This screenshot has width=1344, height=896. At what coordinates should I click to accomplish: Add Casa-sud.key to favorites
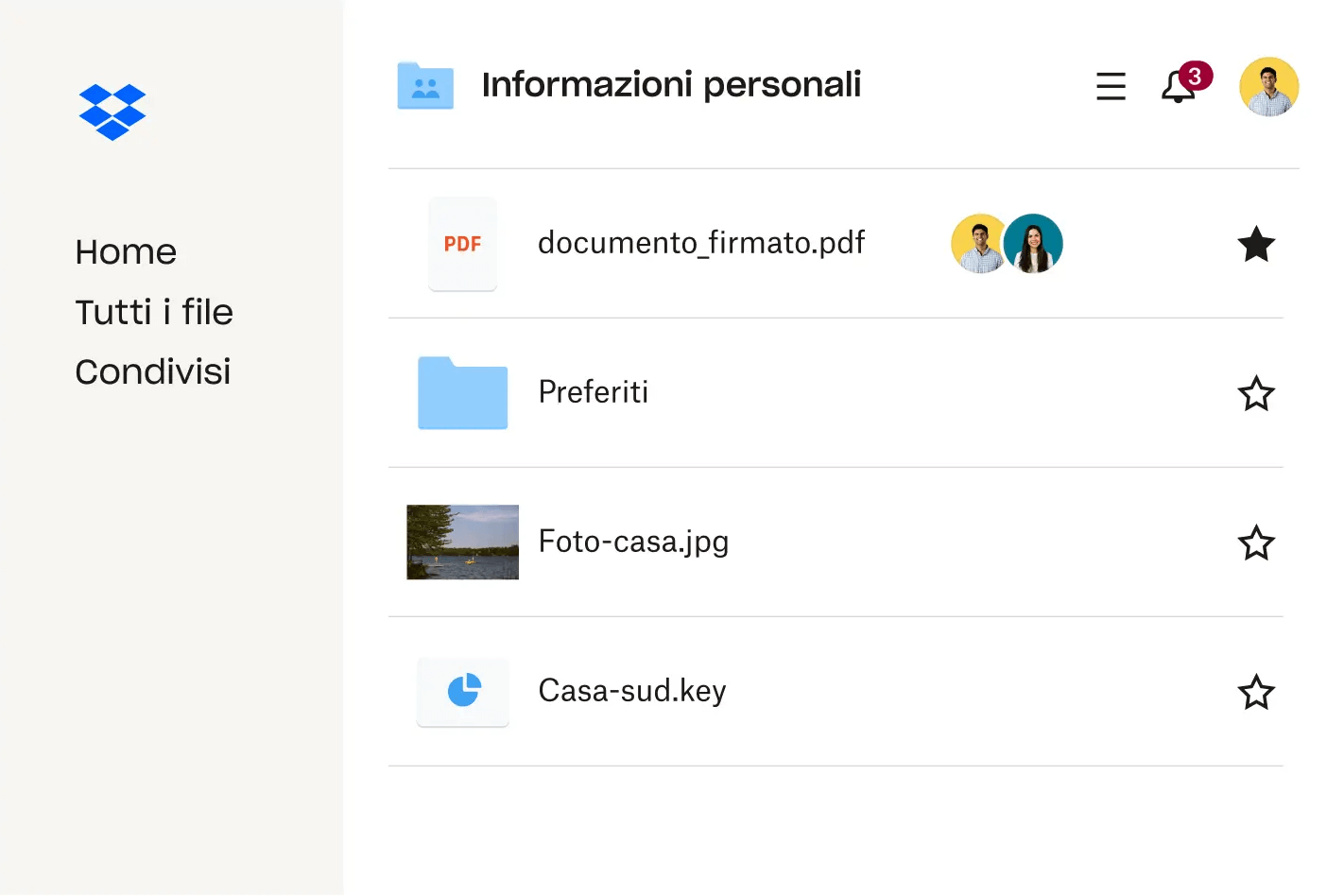click(1256, 692)
